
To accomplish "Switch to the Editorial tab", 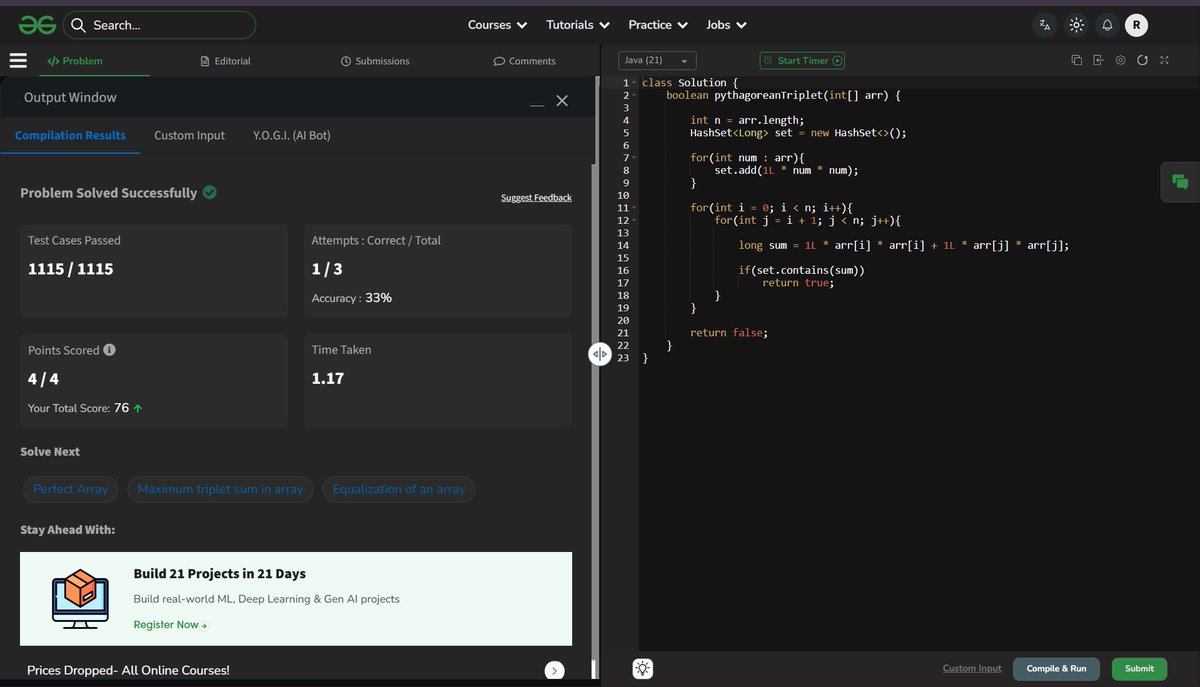I will [226, 61].
